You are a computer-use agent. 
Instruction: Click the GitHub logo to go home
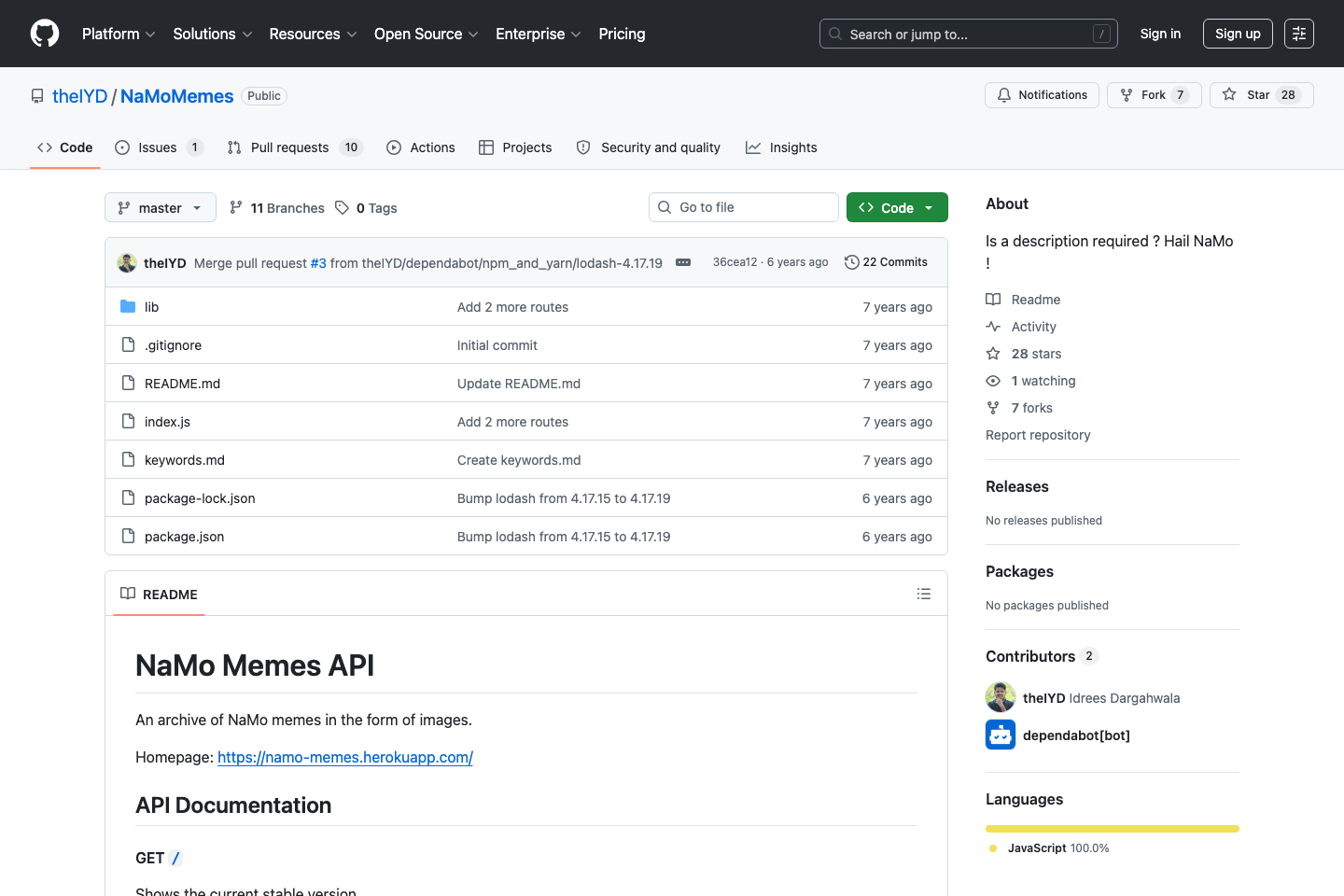44,33
